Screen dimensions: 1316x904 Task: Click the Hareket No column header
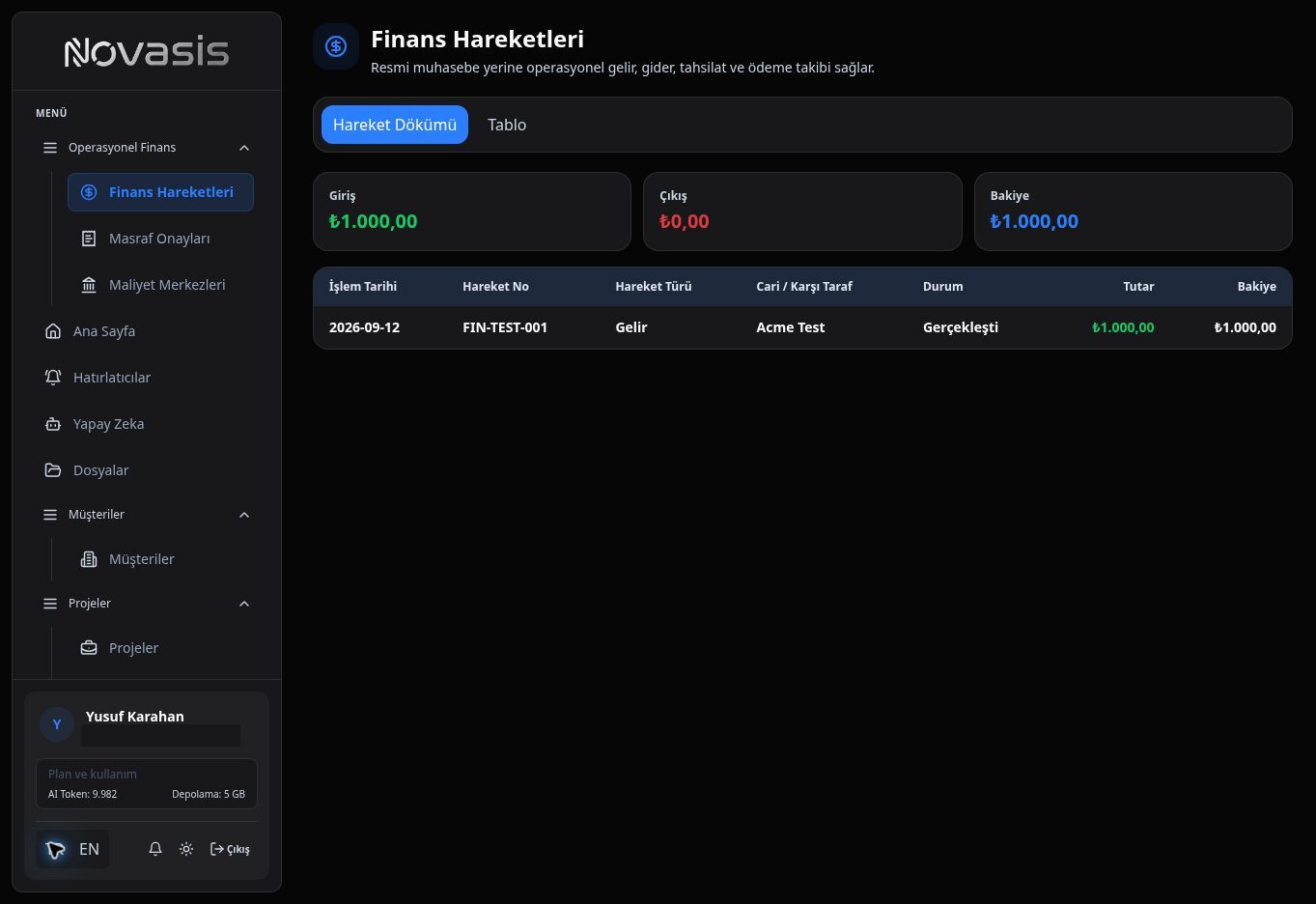[495, 287]
